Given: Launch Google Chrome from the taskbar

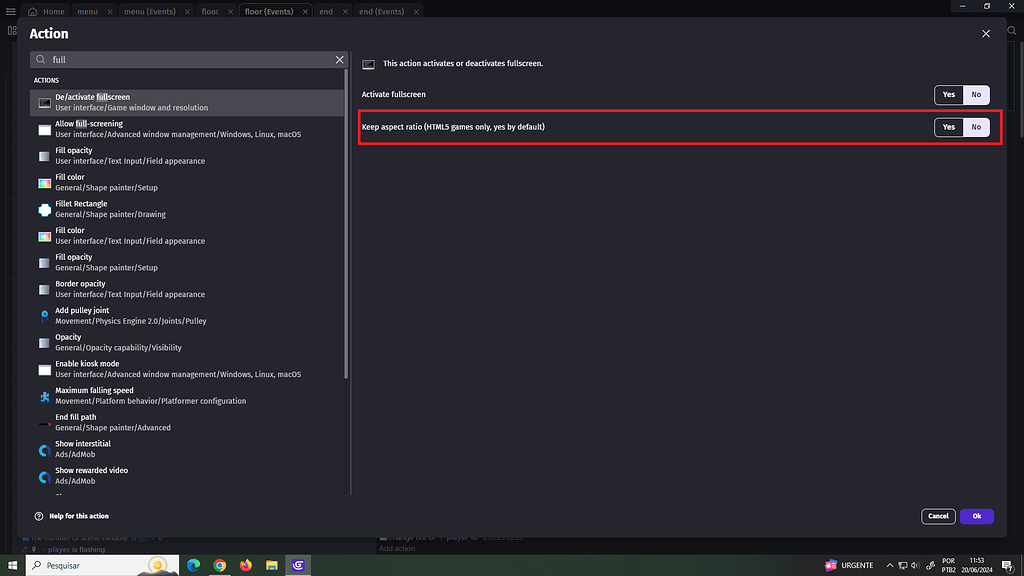Looking at the screenshot, I should [x=219, y=565].
